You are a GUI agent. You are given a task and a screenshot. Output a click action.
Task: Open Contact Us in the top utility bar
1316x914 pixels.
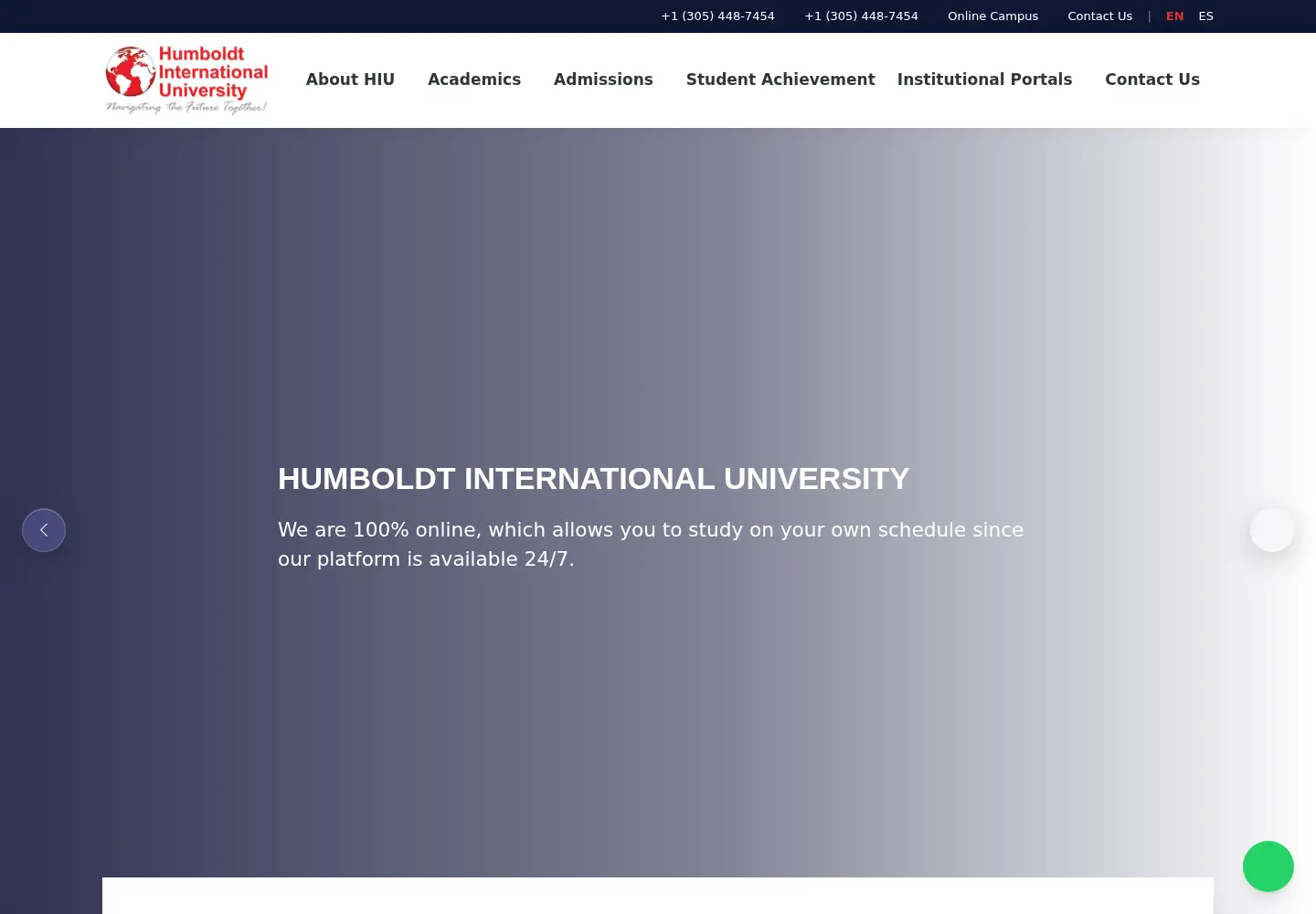pos(1099,16)
